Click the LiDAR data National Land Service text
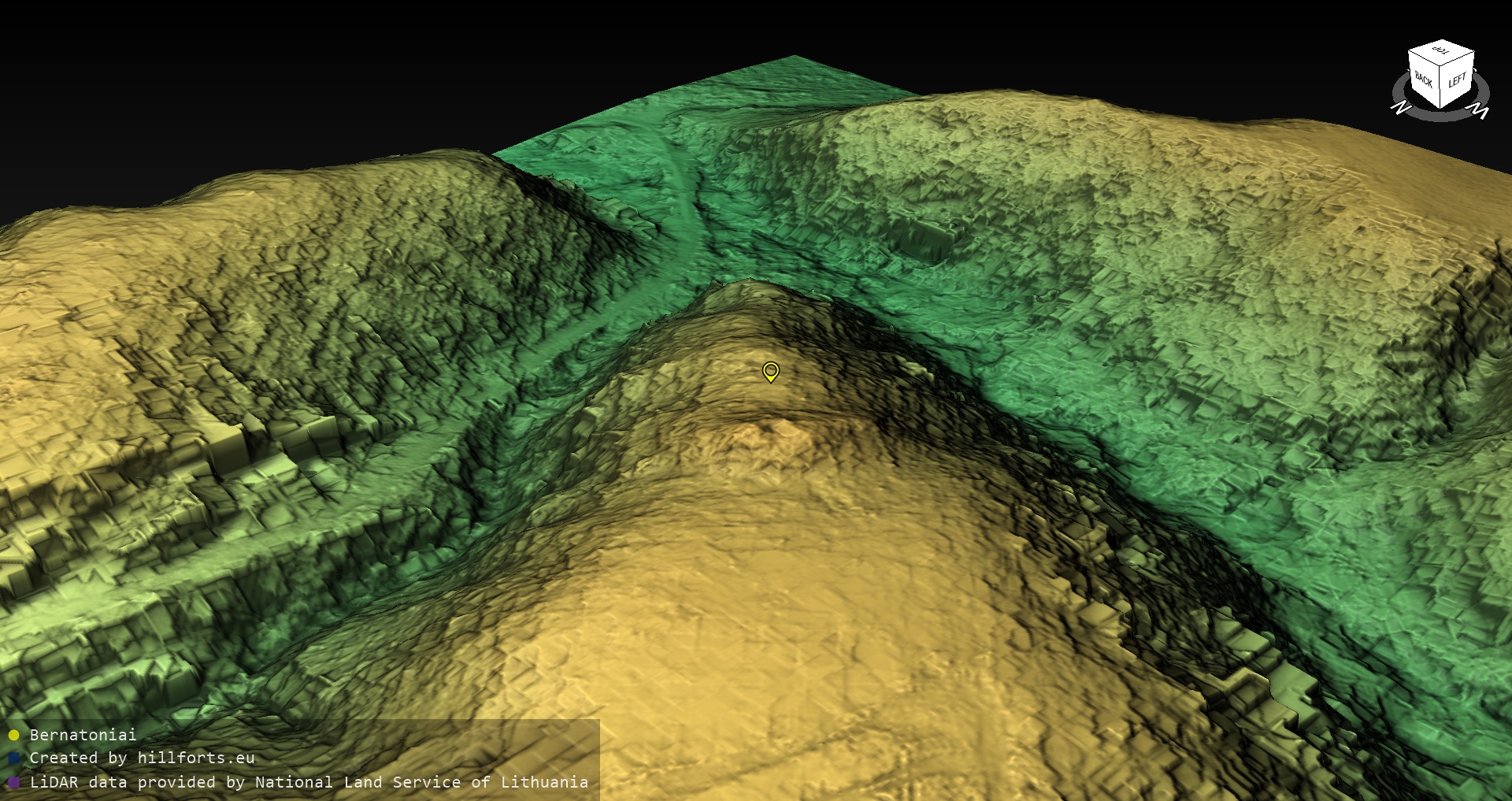The width and height of the screenshot is (1512, 801). tap(309, 782)
